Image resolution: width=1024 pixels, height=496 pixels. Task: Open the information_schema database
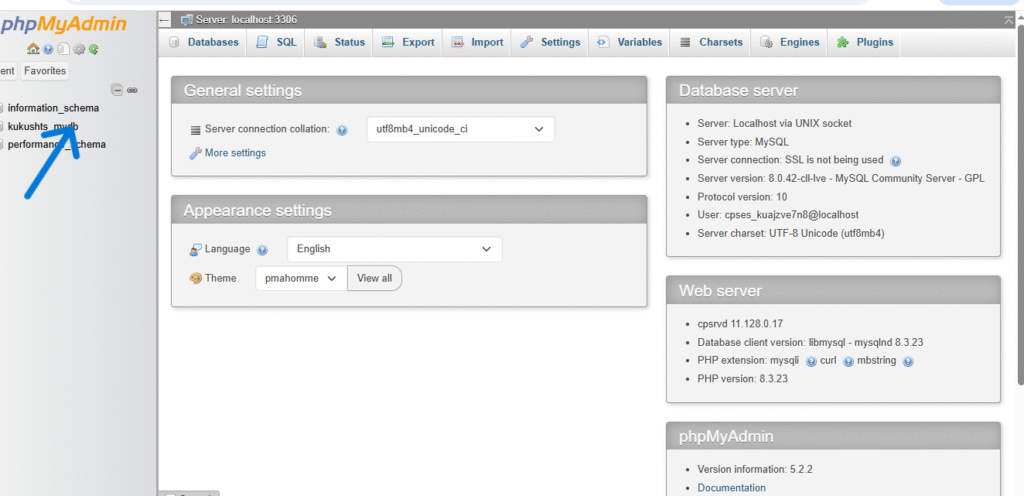click(54, 108)
